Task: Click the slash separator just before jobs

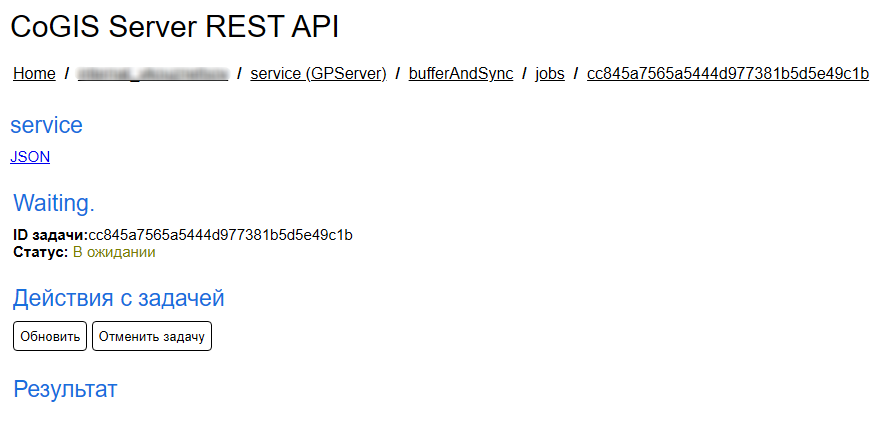Action: 524,73
